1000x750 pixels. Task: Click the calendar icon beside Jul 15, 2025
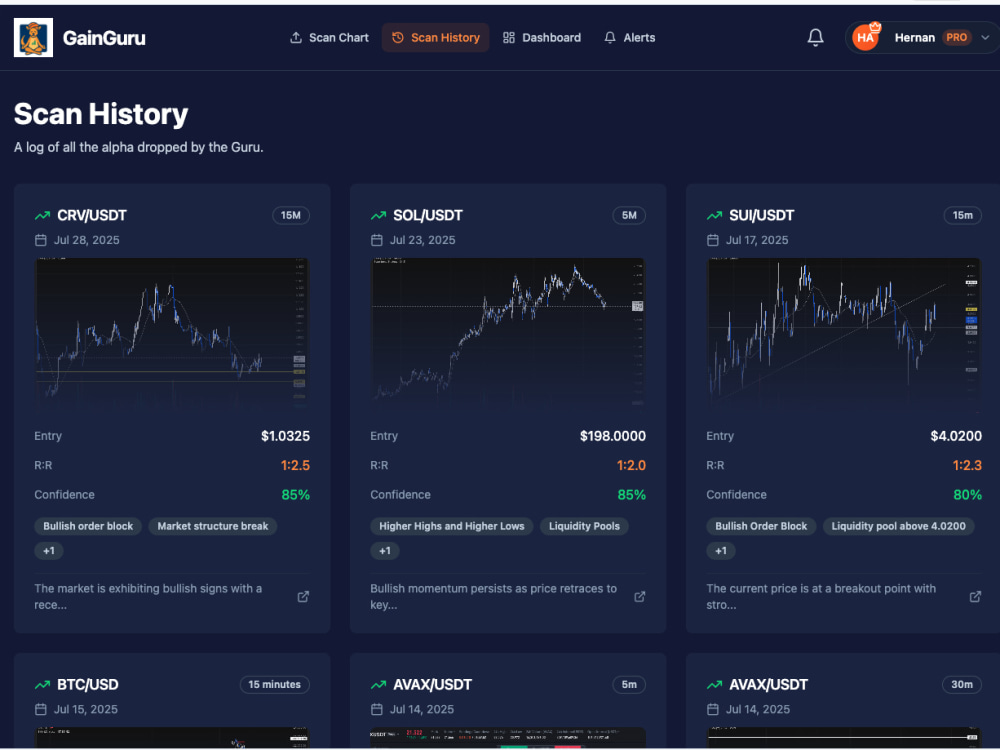(41, 709)
